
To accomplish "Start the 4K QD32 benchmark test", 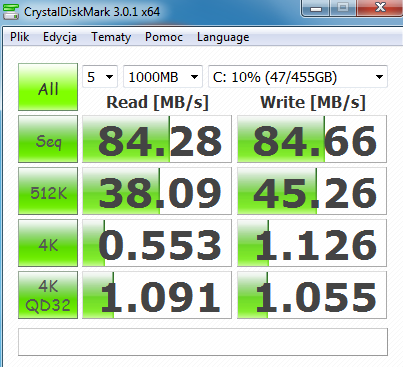I will click(48, 295).
